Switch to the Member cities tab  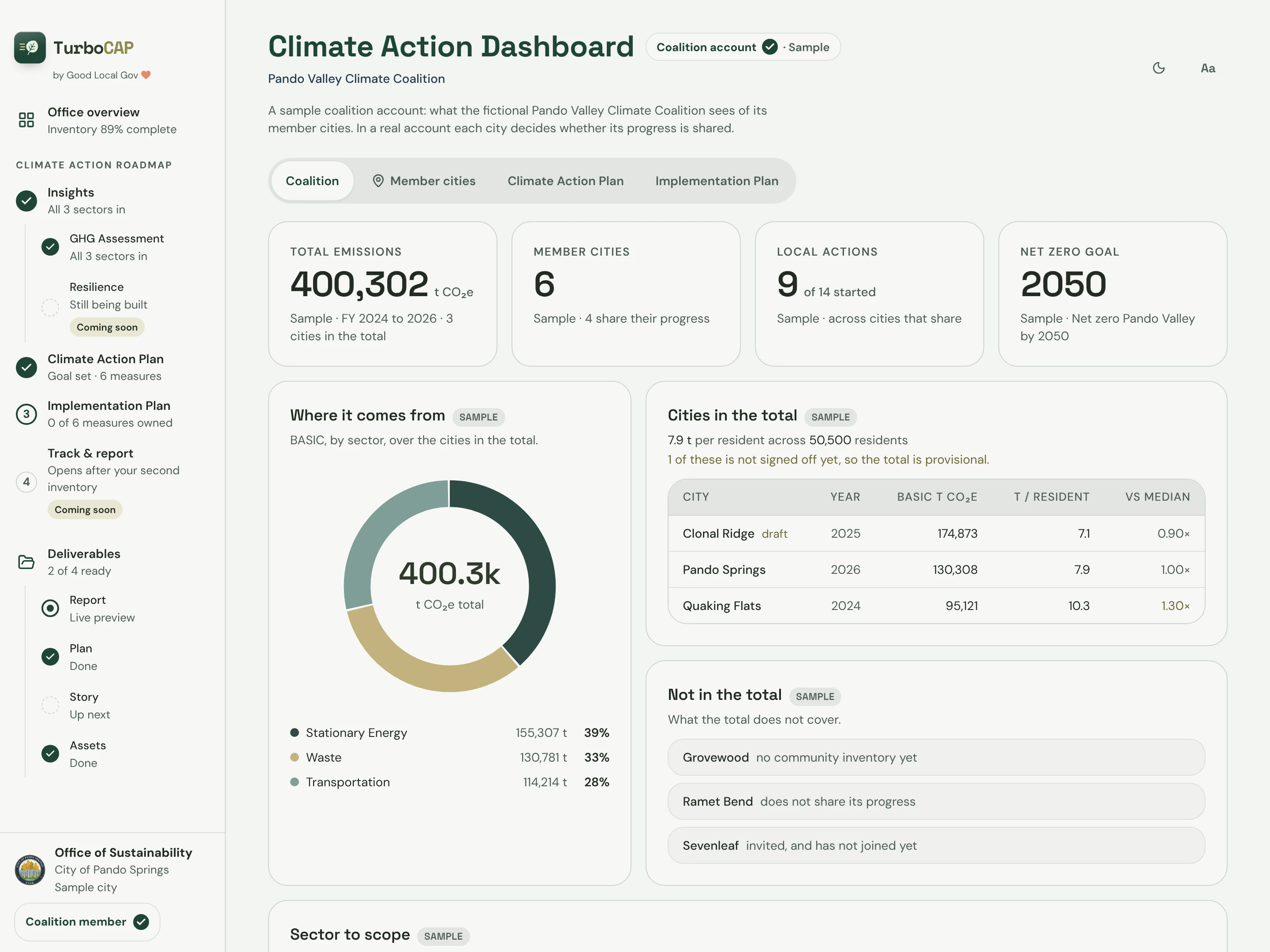(x=424, y=181)
